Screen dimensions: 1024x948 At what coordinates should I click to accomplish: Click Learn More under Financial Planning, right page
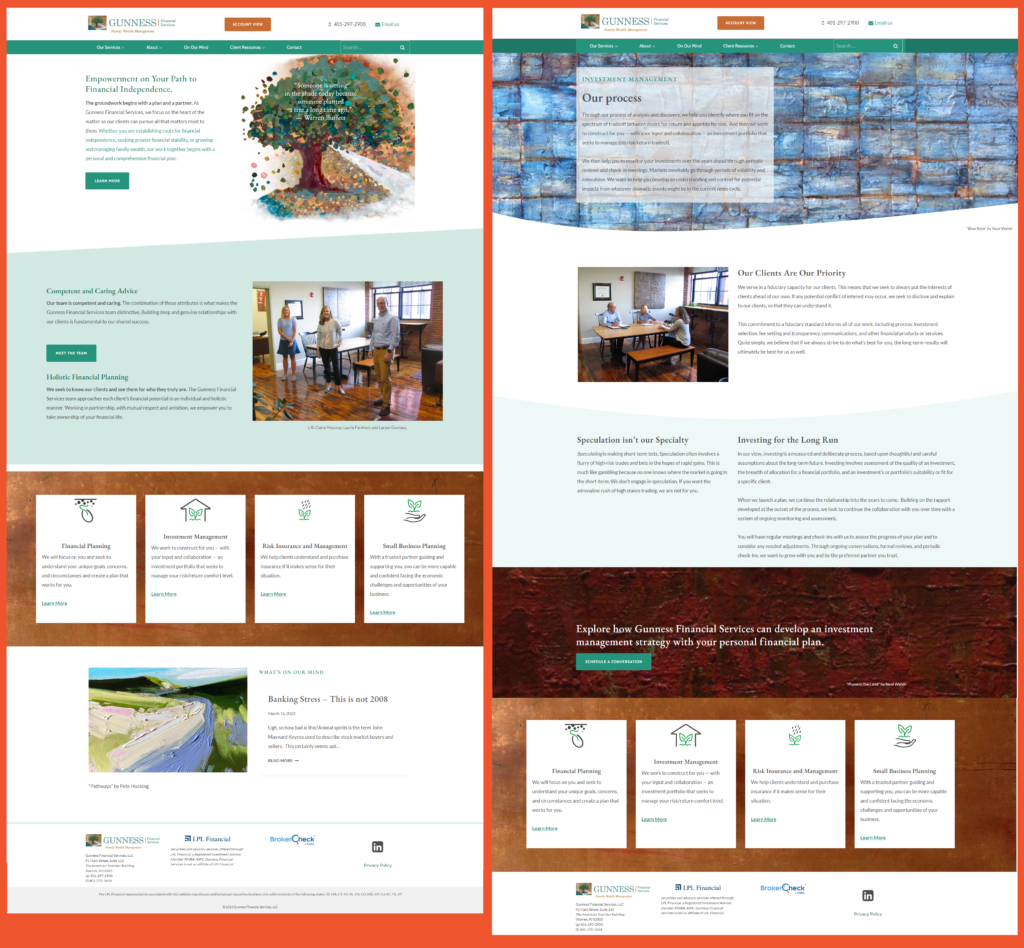[545, 829]
